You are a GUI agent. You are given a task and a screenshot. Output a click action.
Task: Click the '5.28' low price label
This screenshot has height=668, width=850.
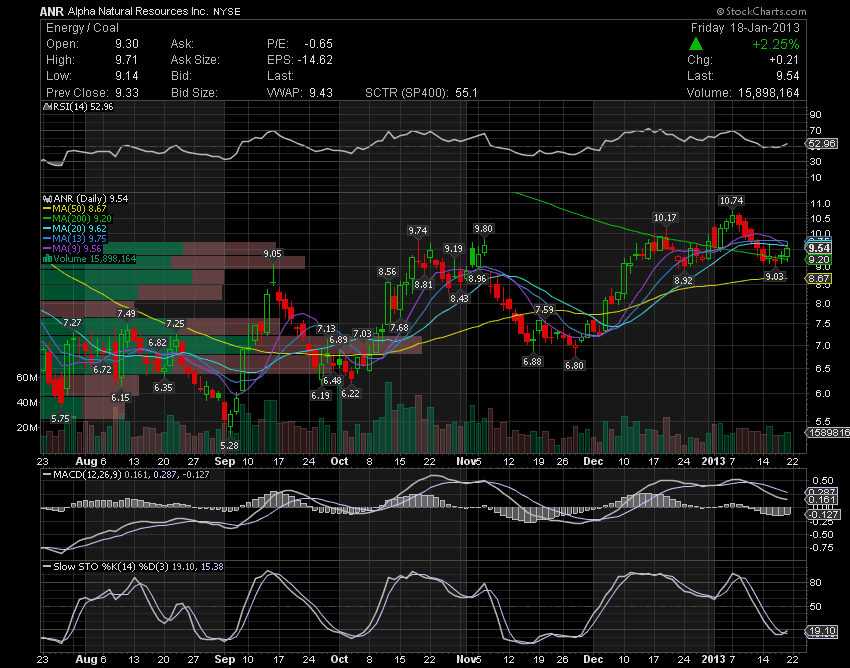pyautogui.click(x=229, y=446)
